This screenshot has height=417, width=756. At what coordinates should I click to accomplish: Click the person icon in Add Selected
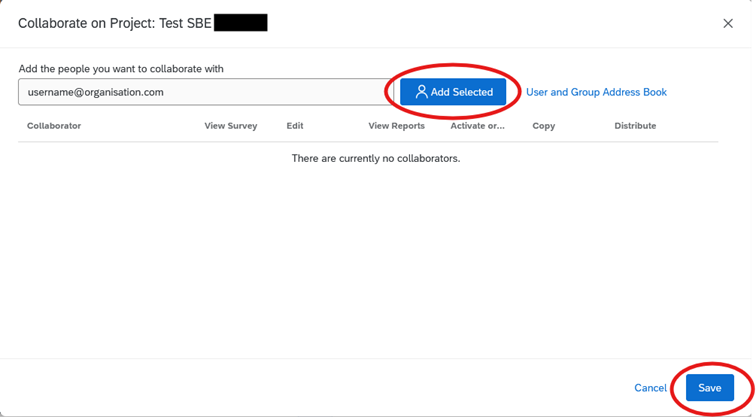tap(421, 92)
